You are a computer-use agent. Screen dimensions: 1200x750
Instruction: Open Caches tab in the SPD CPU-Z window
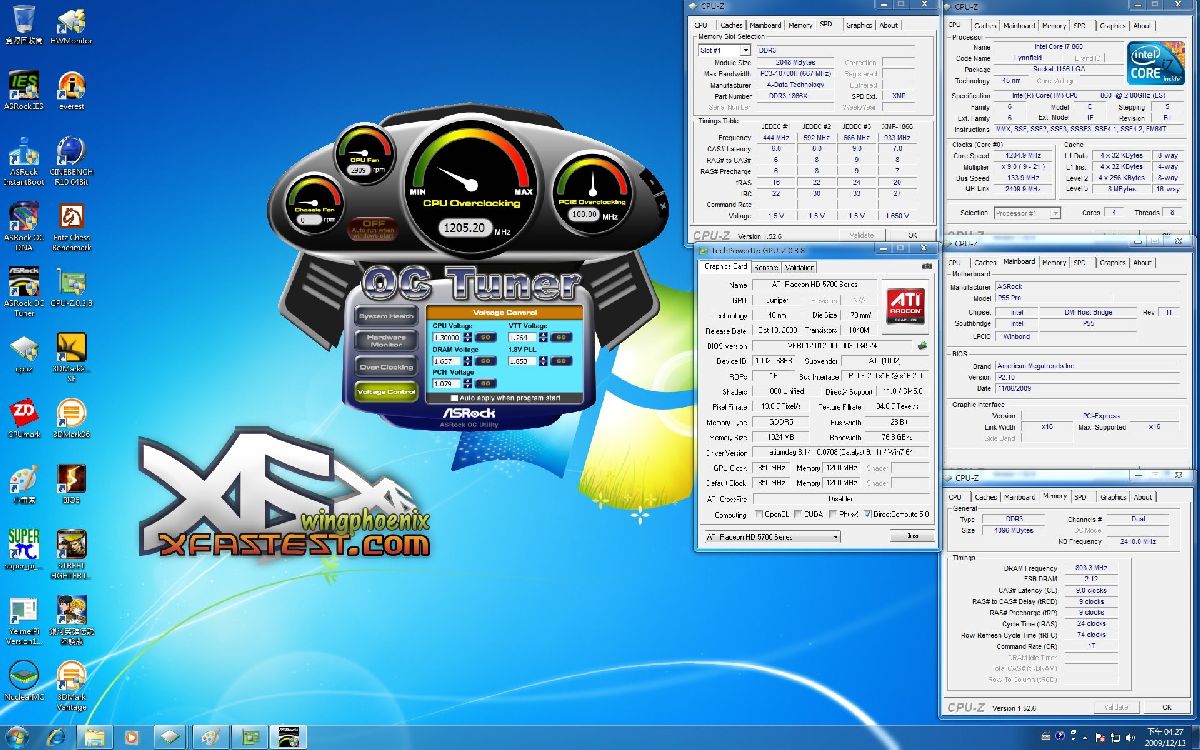[731, 25]
